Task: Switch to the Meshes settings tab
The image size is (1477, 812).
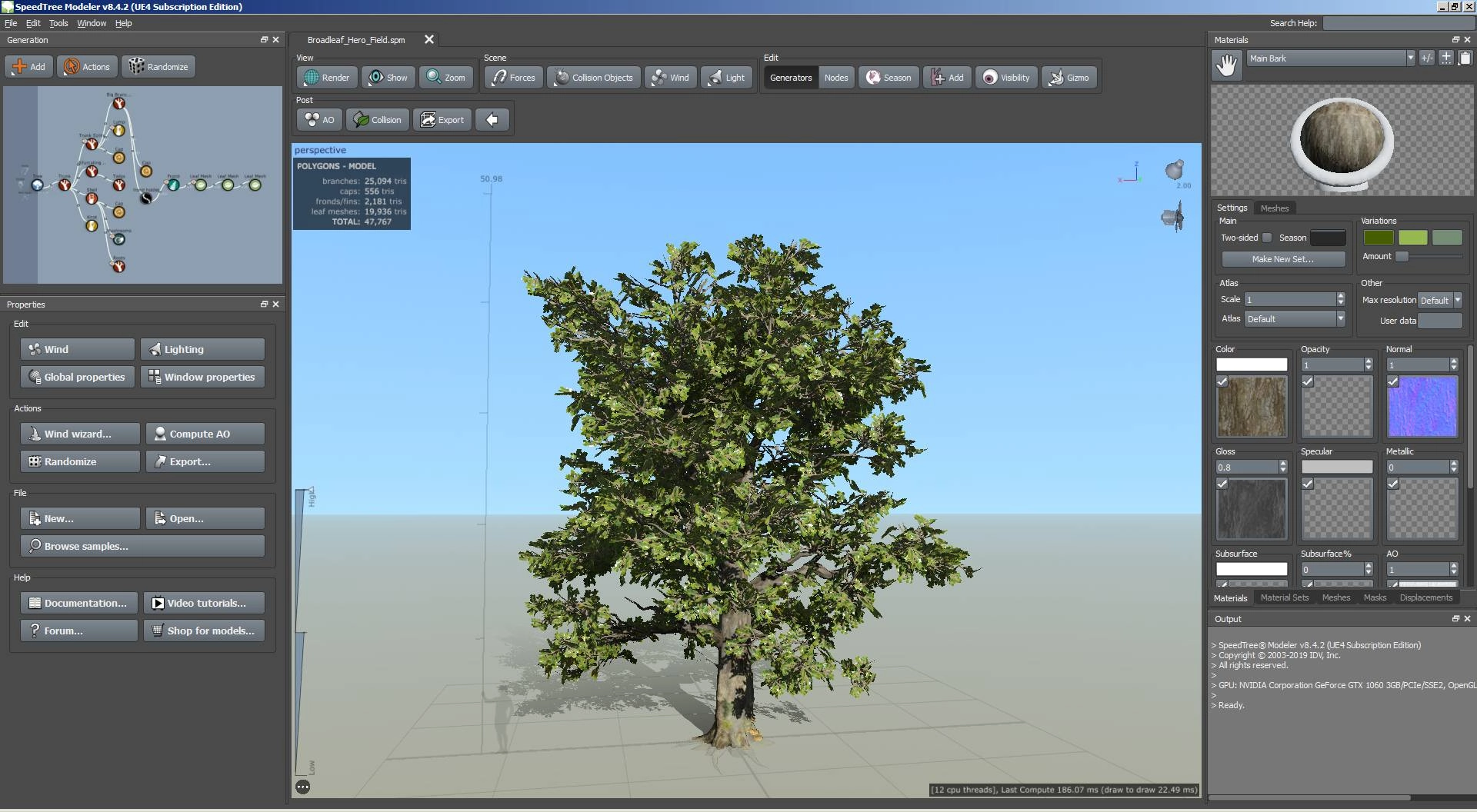Action: coord(1274,208)
